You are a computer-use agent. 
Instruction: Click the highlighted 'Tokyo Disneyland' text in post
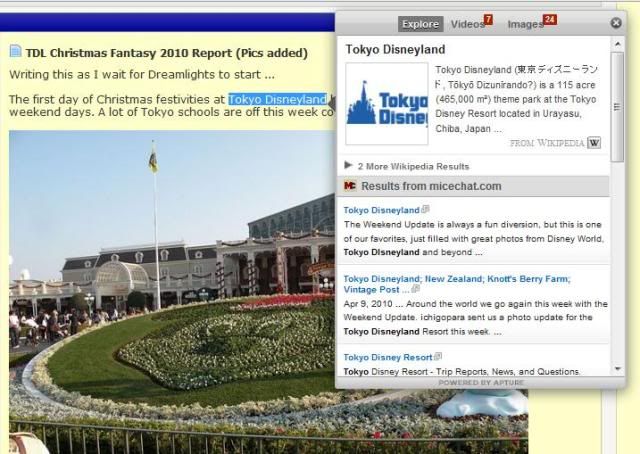click(278, 99)
